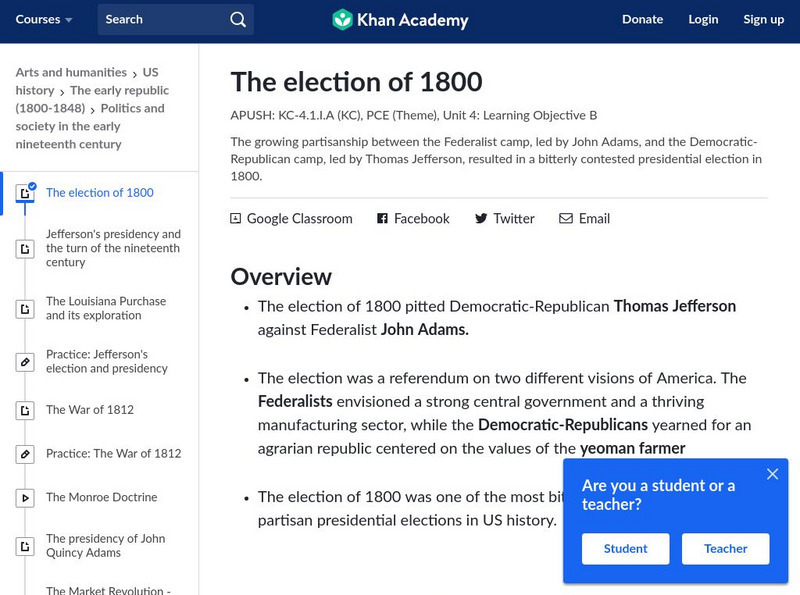Close the student or teacher popup
Image resolution: width=800 pixels, height=595 pixels.
772,474
